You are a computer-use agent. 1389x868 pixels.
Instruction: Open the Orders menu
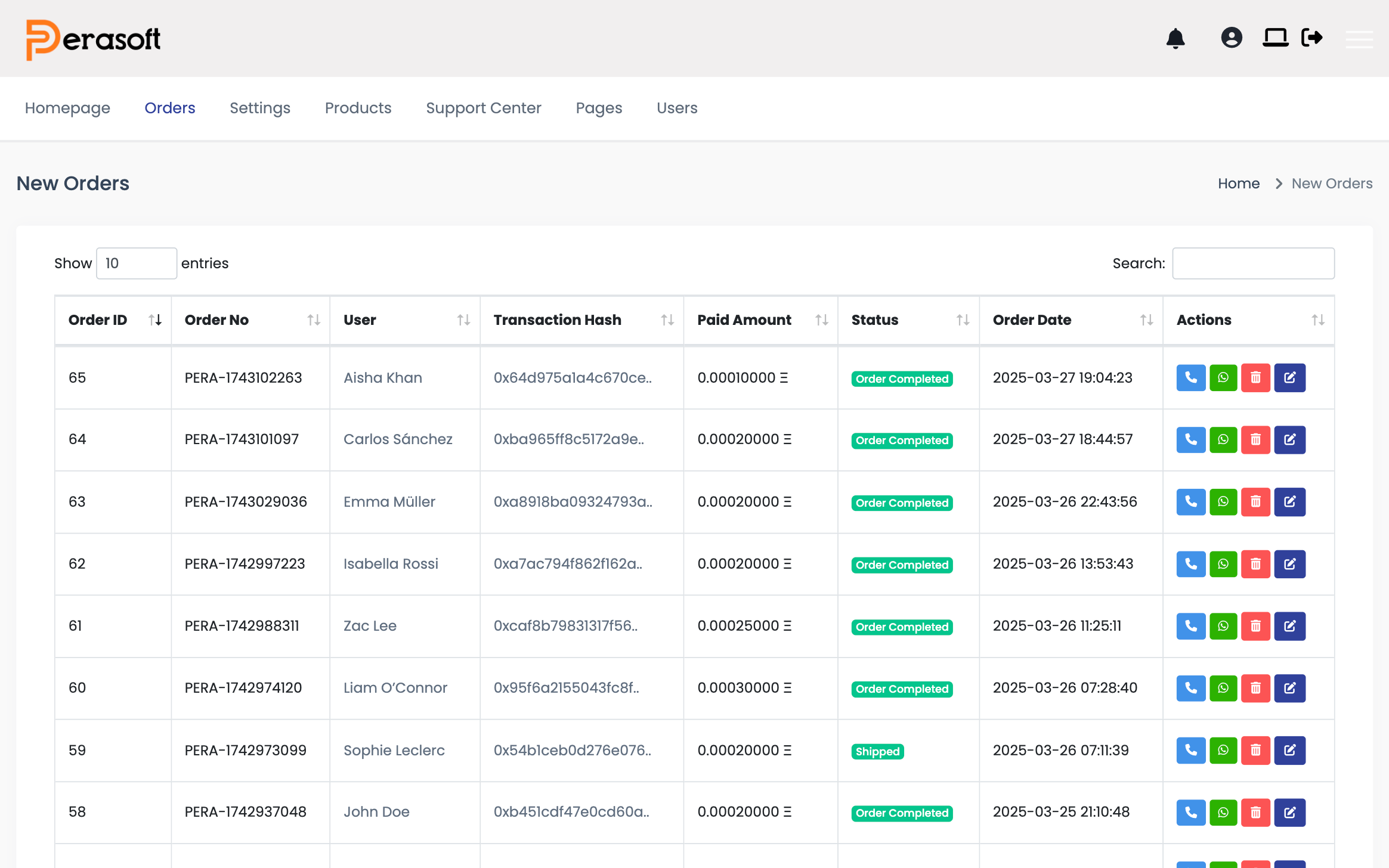[170, 108]
